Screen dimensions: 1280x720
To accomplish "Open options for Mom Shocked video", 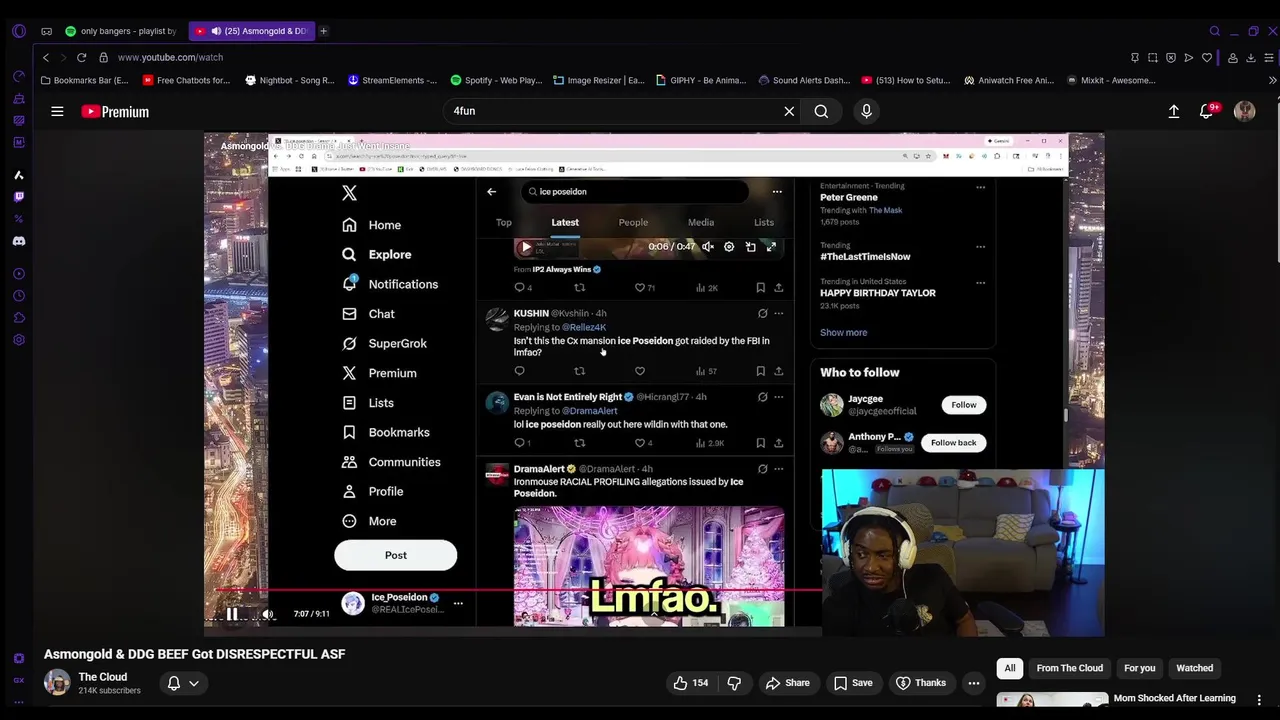I will (x=1259, y=699).
